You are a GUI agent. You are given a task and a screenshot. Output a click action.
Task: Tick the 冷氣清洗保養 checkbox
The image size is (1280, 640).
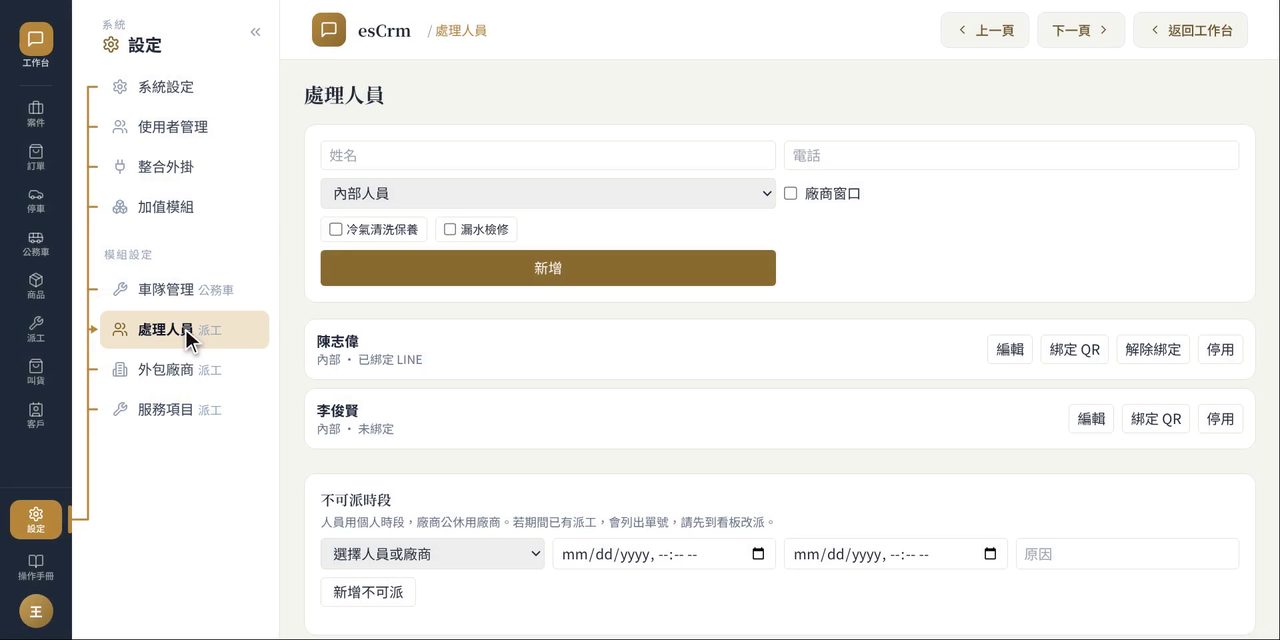click(336, 229)
